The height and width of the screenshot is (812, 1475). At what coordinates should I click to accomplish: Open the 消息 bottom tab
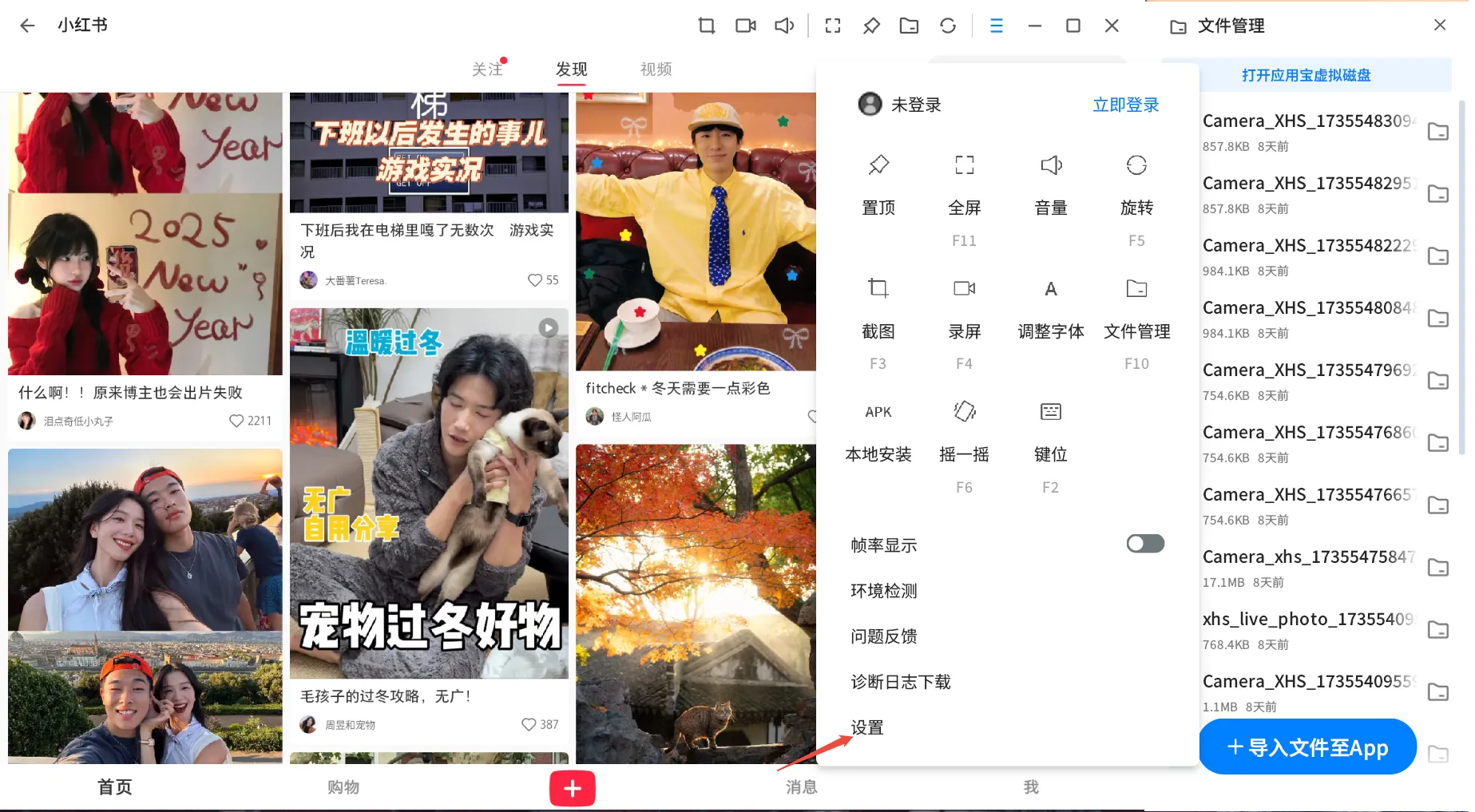(802, 787)
